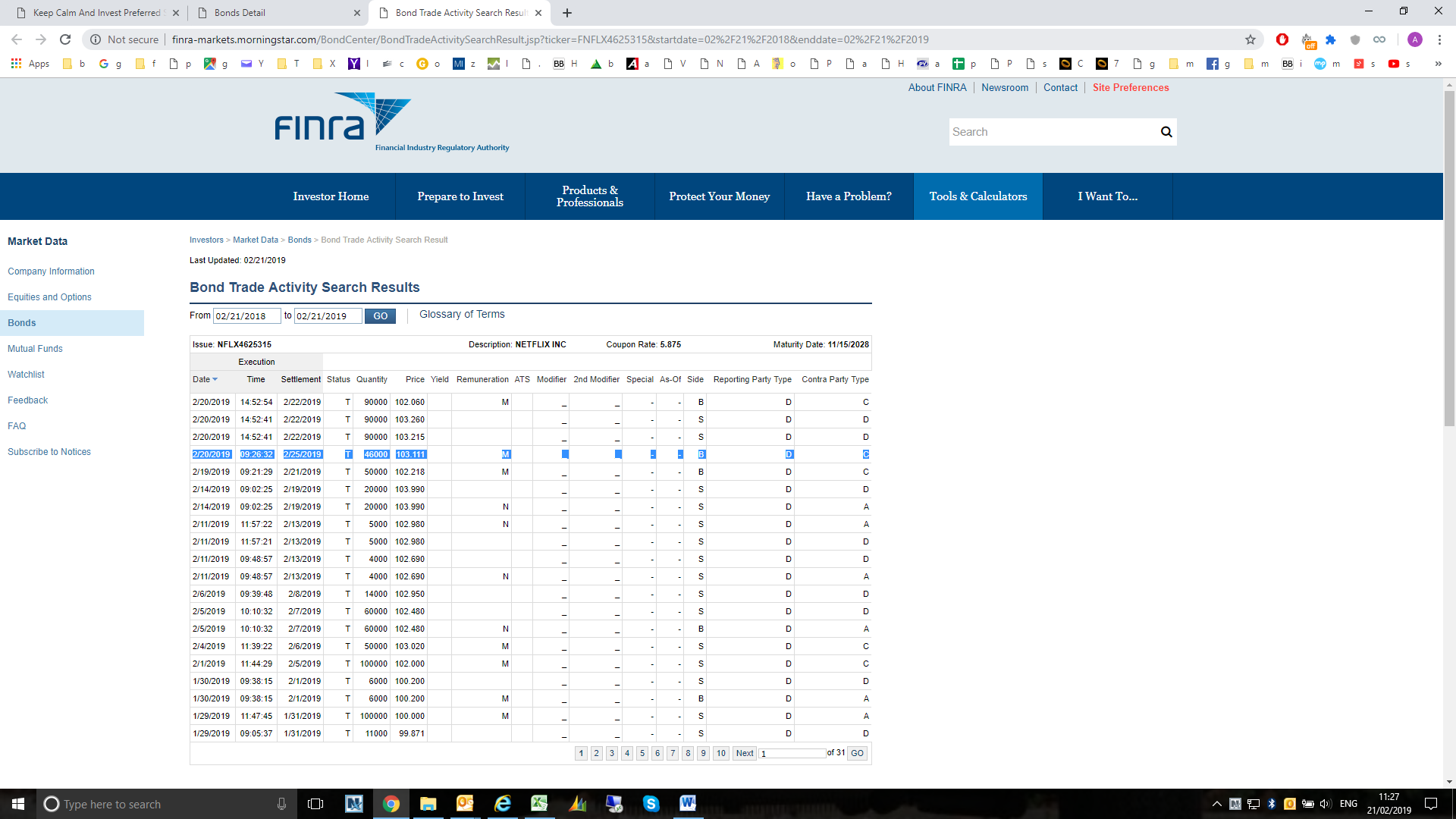The width and height of the screenshot is (1456, 819).
Task: Click the From date field
Action: click(246, 316)
